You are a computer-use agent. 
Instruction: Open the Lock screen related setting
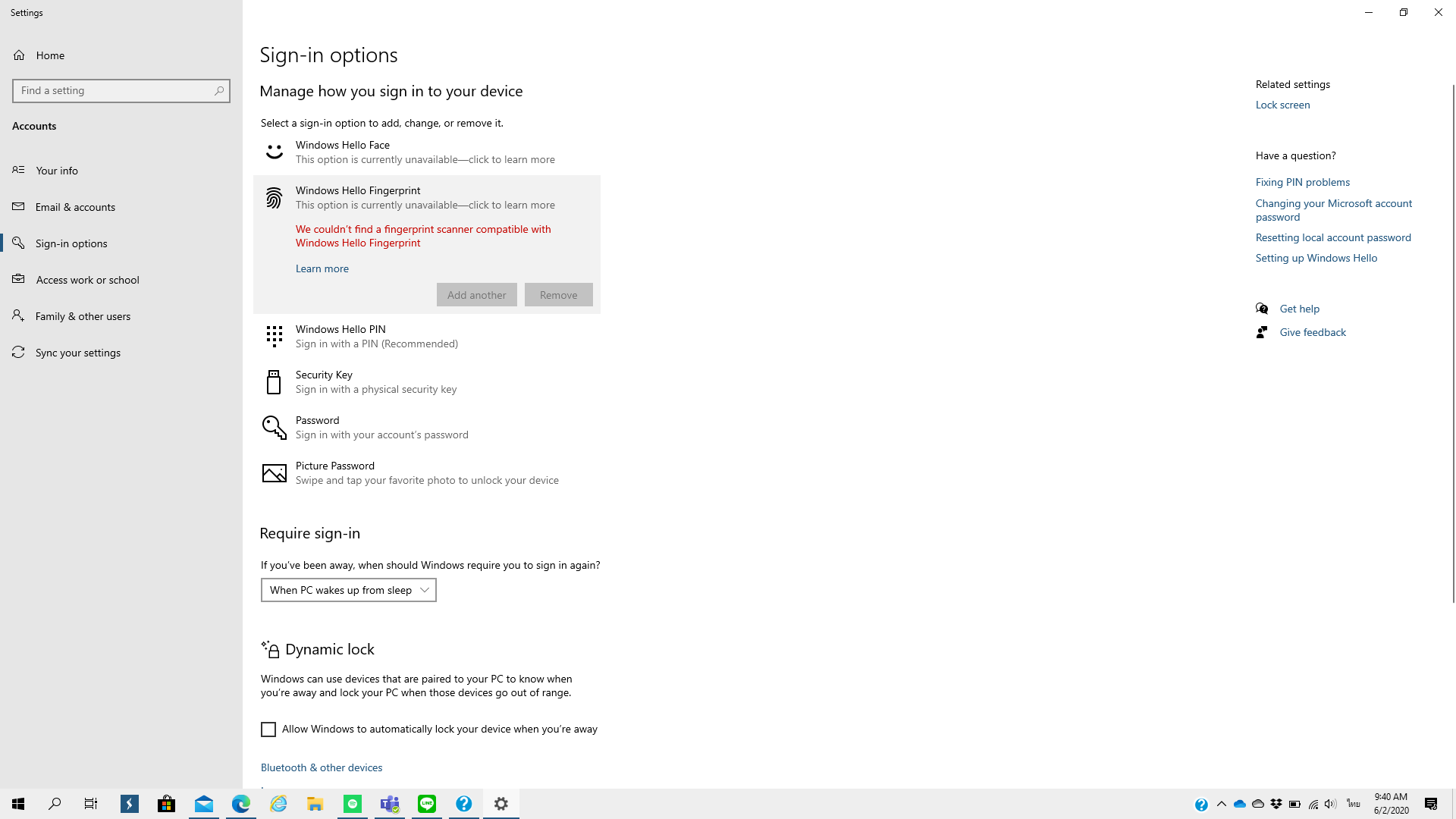pos(1283,105)
